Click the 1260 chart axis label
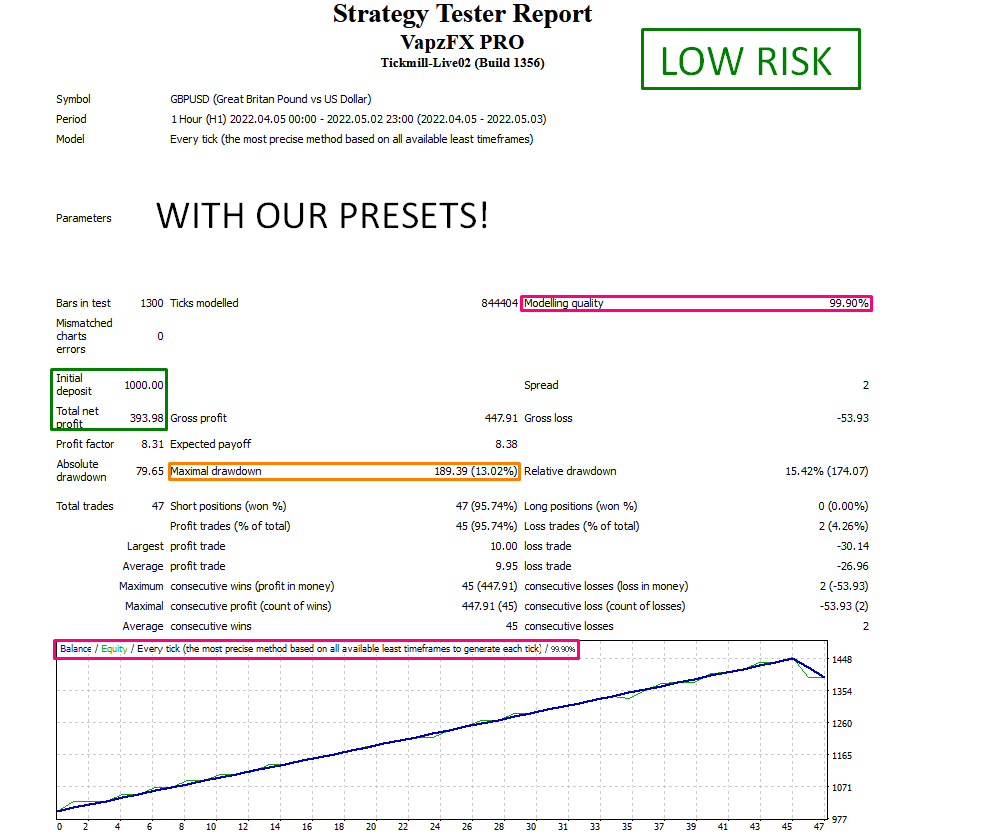 click(842, 724)
